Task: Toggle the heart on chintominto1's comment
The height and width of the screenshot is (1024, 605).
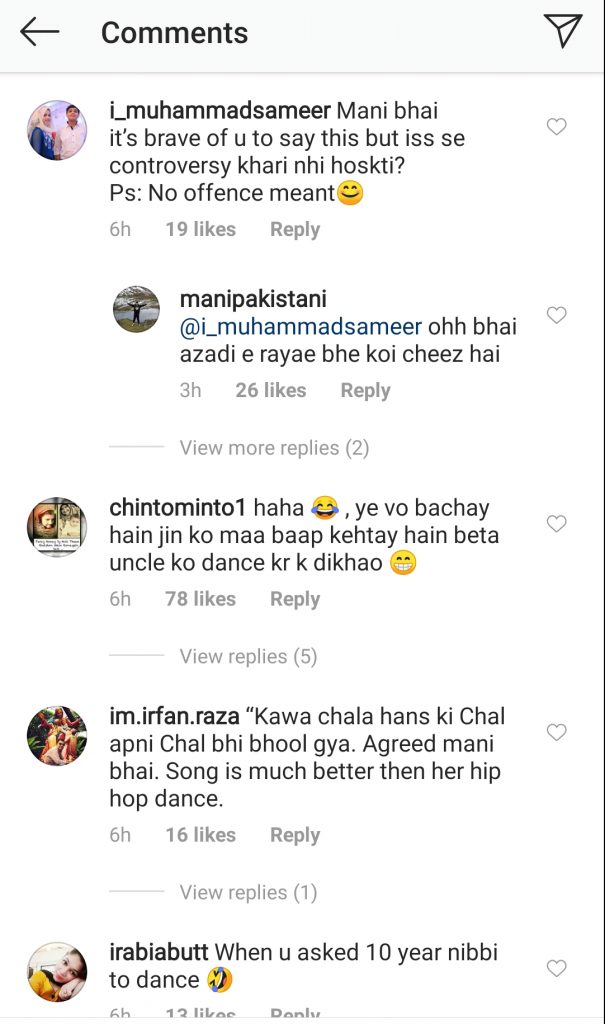Action: pos(556,524)
